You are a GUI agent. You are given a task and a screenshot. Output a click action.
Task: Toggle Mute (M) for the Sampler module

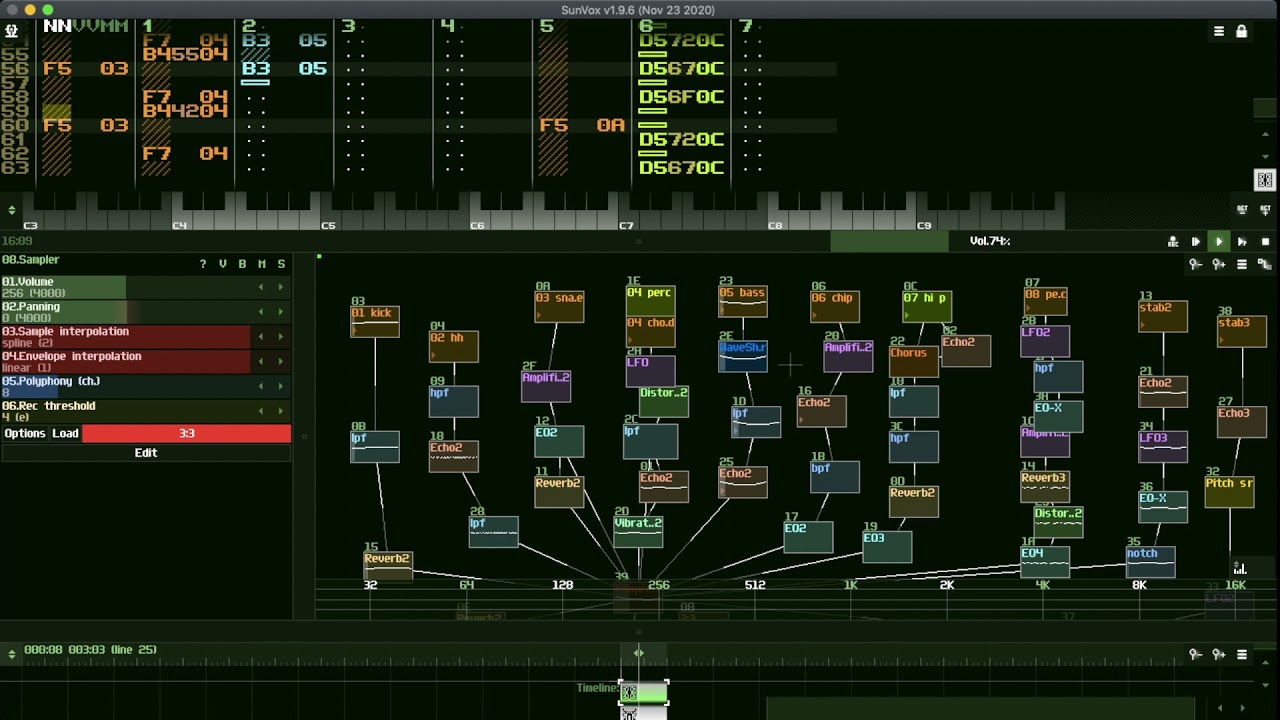(x=262, y=264)
